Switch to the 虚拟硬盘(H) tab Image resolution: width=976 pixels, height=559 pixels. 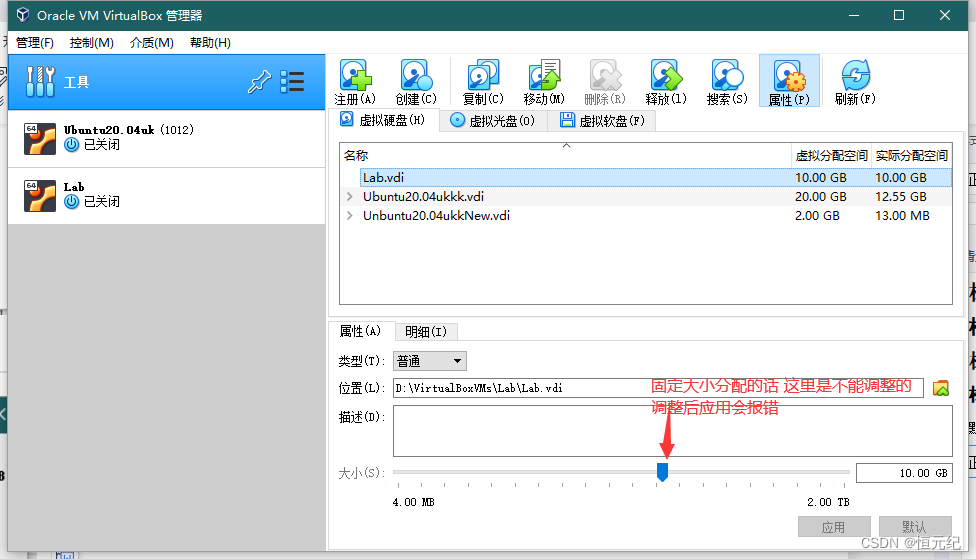point(383,120)
